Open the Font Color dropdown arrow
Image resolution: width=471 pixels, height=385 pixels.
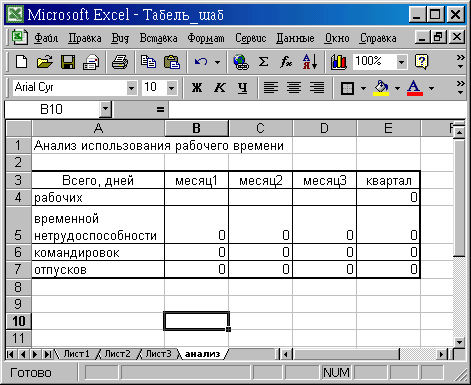point(431,88)
